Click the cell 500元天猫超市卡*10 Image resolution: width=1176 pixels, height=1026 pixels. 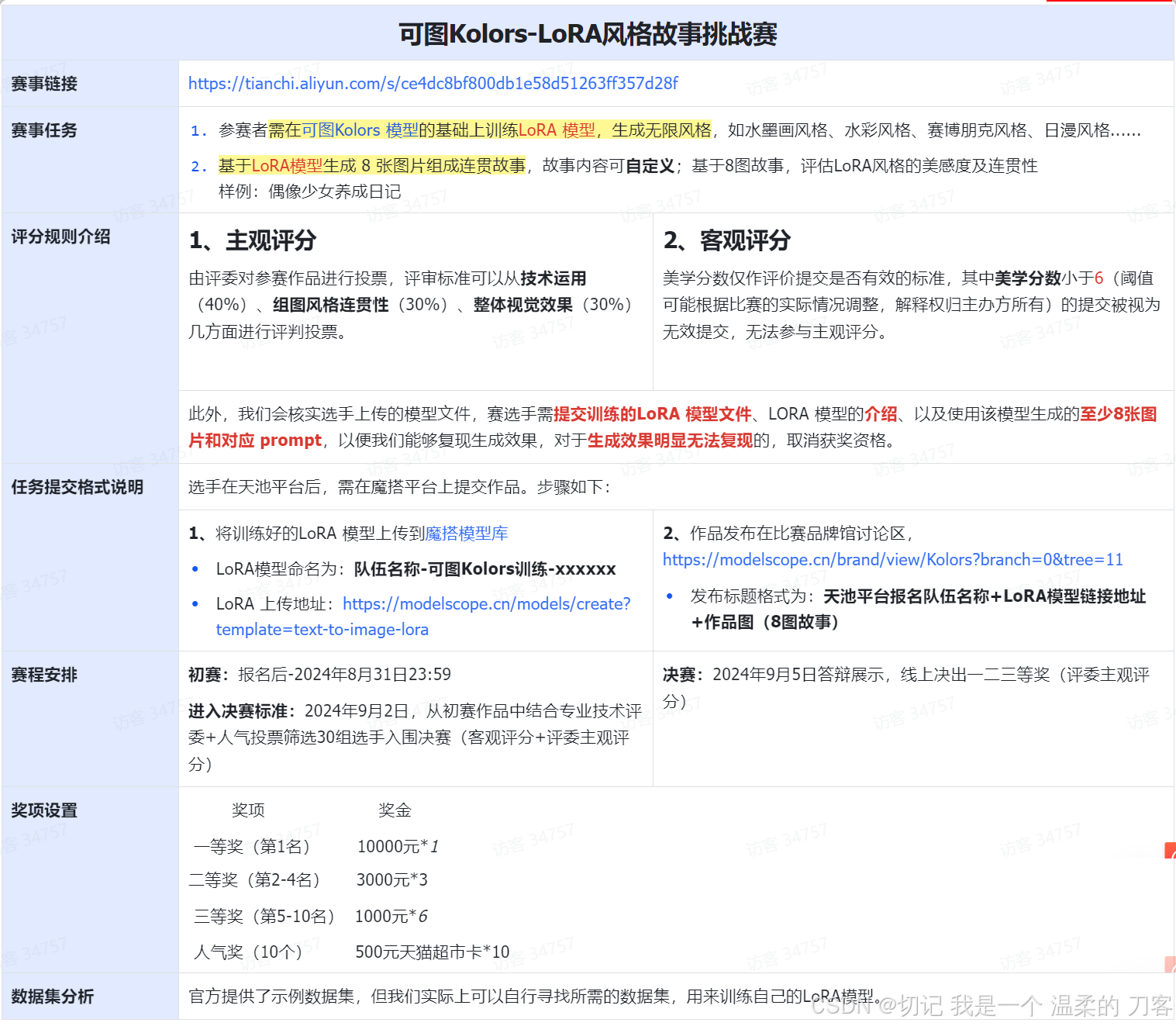click(x=433, y=952)
